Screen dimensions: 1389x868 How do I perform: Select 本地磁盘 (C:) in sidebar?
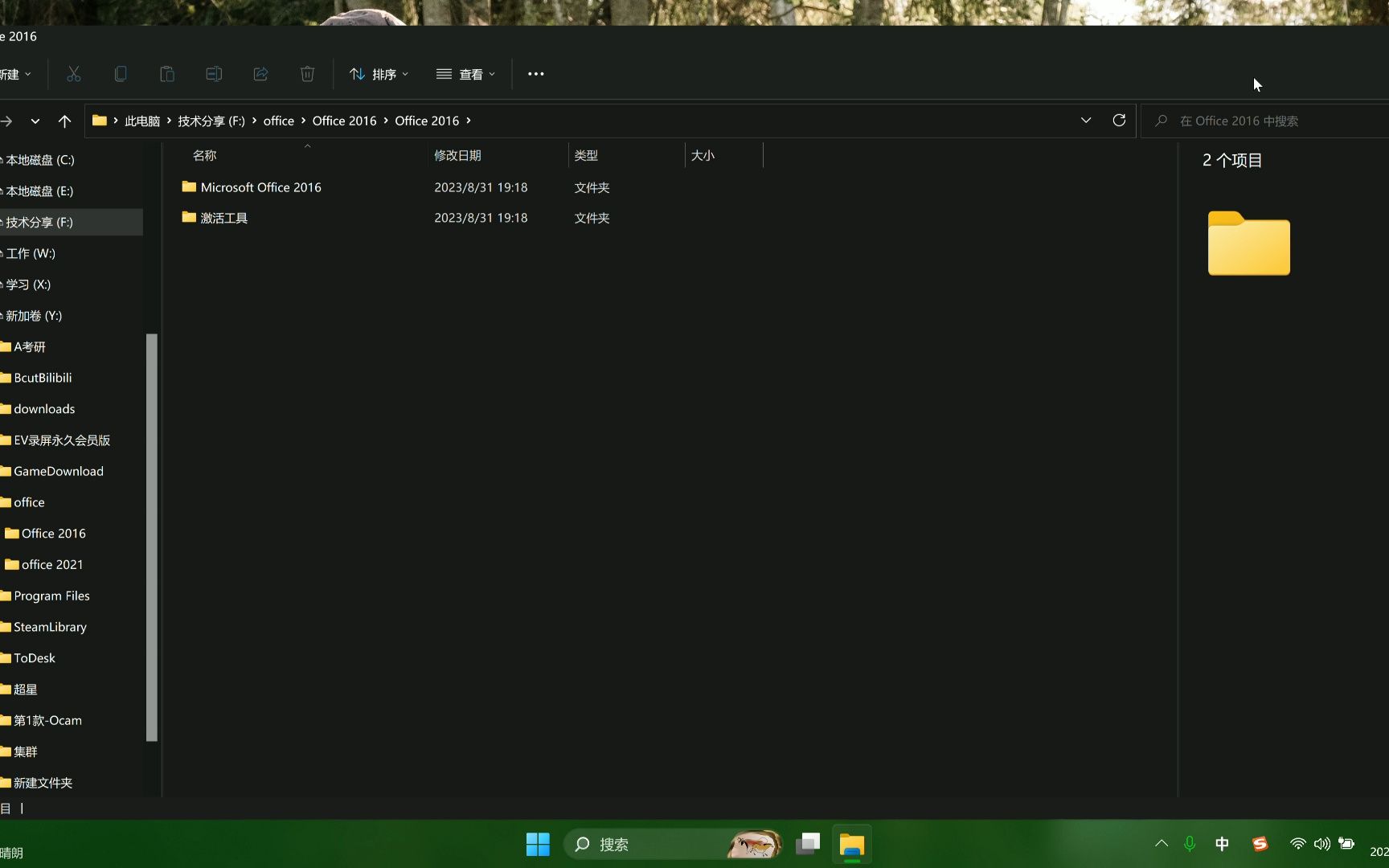coord(40,160)
